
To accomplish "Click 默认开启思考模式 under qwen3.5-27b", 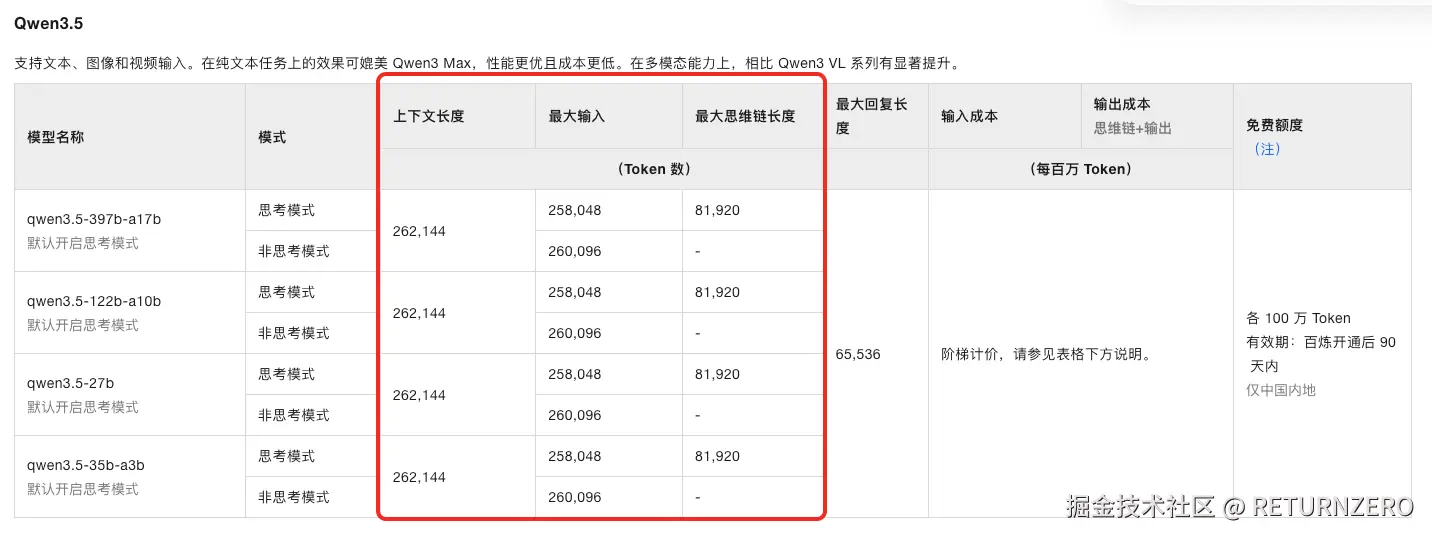I will (x=83, y=407).
